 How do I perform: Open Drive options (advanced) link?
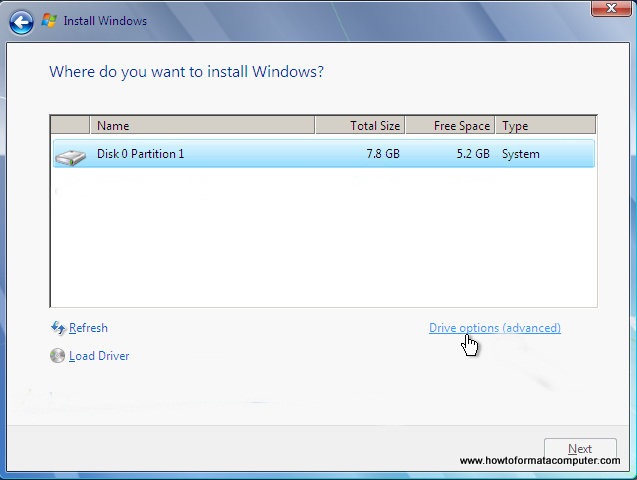pos(494,328)
